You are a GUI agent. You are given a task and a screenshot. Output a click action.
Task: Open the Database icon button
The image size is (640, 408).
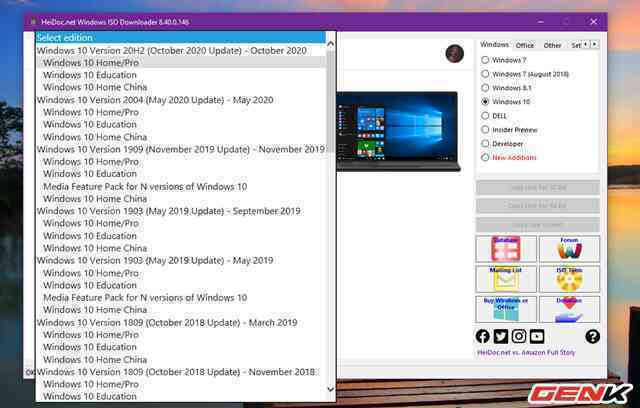pyautogui.click(x=506, y=248)
